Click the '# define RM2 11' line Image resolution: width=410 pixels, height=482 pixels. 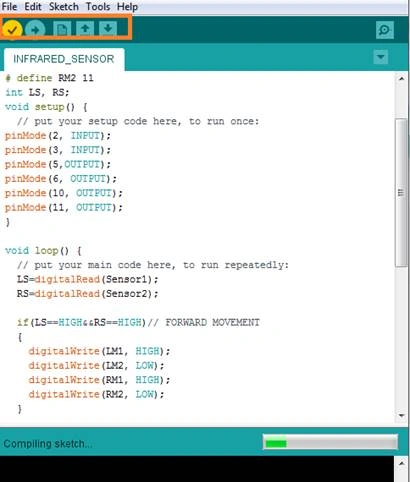[49, 78]
